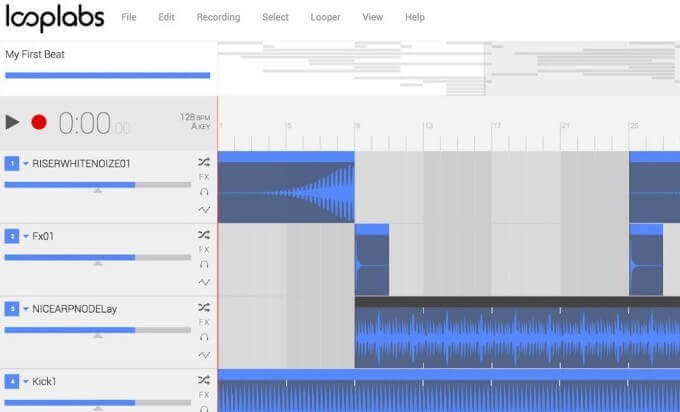Solo RISERWHITENOIZE01 track with headphone icon
The height and width of the screenshot is (412, 680).
pyautogui.click(x=204, y=192)
